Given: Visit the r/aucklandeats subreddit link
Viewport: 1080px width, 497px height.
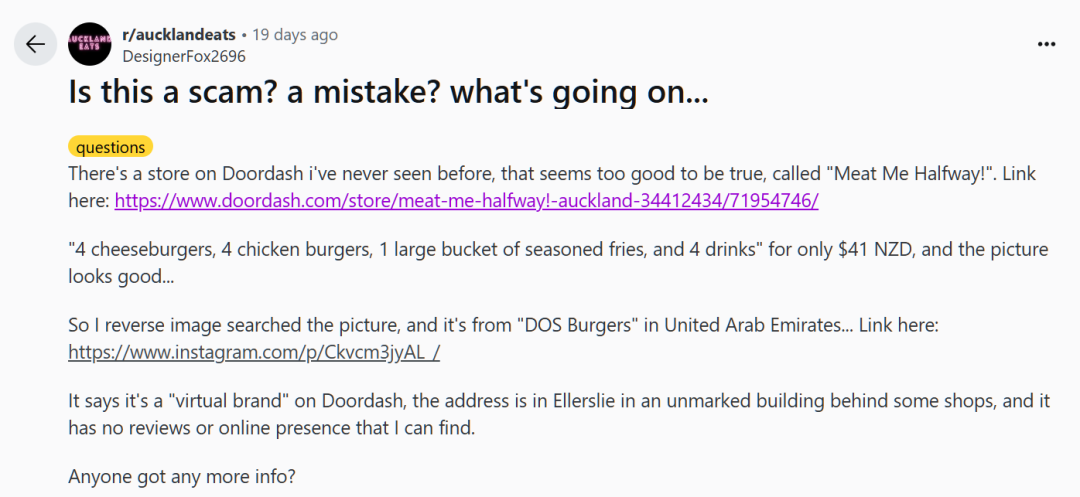Looking at the screenshot, I should pyautogui.click(x=178, y=34).
